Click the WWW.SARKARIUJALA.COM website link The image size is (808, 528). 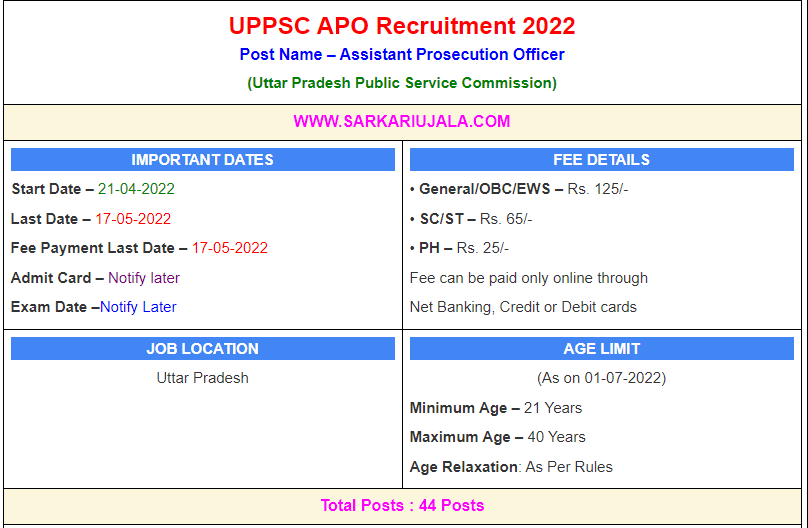tap(402, 122)
